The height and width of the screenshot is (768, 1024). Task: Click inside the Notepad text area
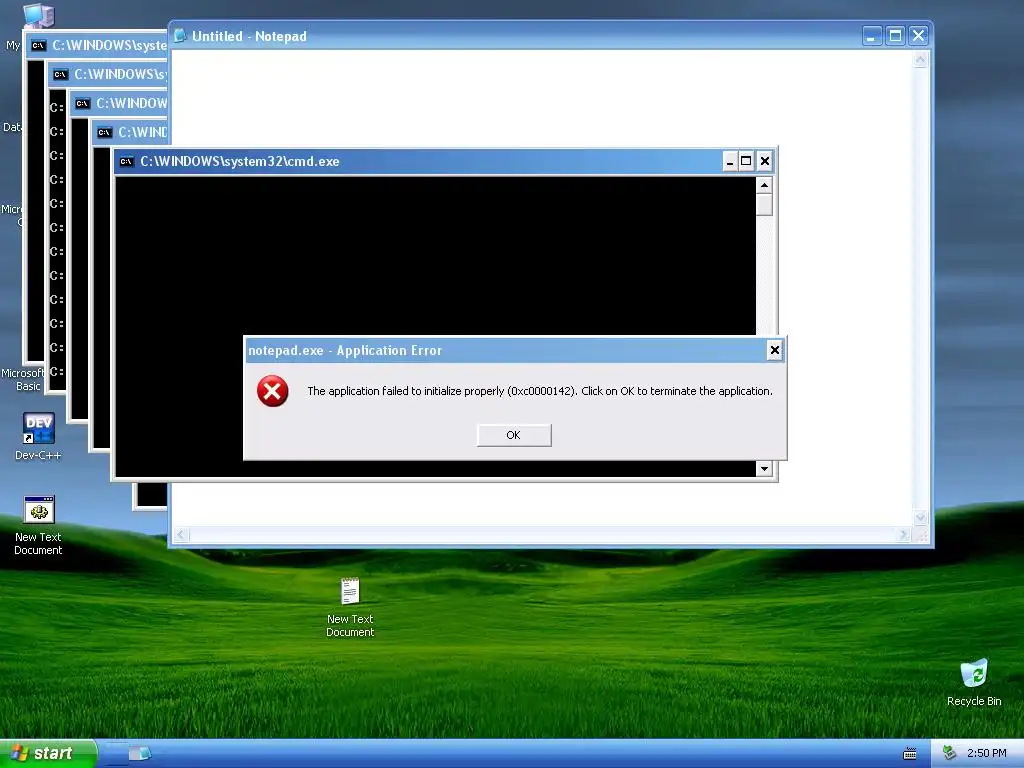pos(542,98)
